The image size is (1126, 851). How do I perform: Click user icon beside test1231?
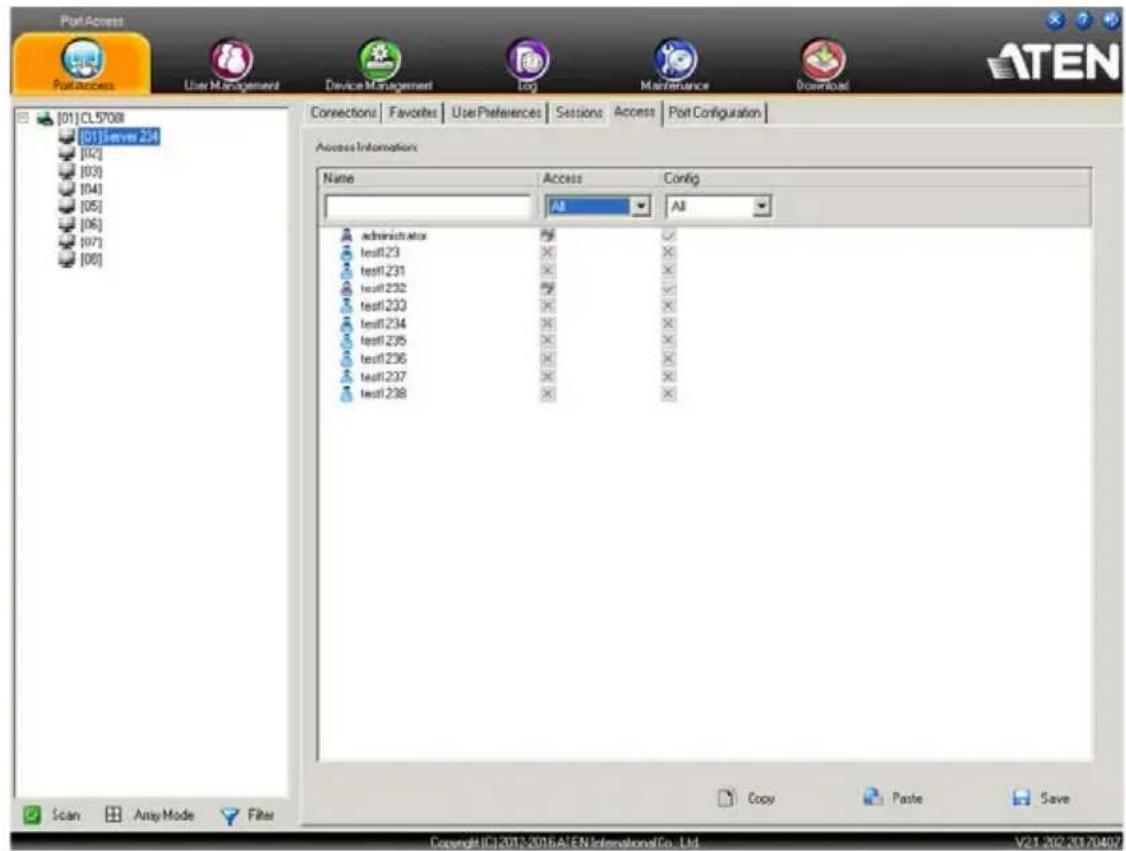pyautogui.click(x=346, y=270)
